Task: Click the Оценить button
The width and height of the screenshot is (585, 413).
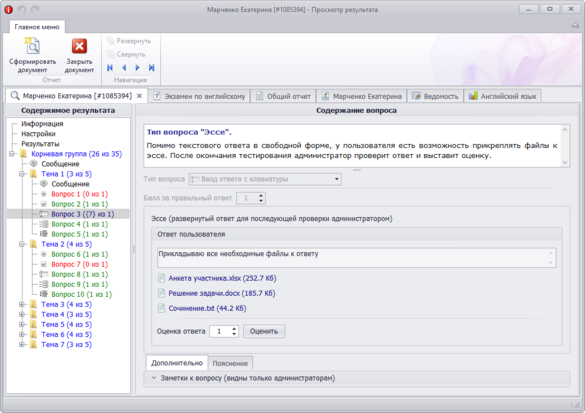Action: (264, 331)
